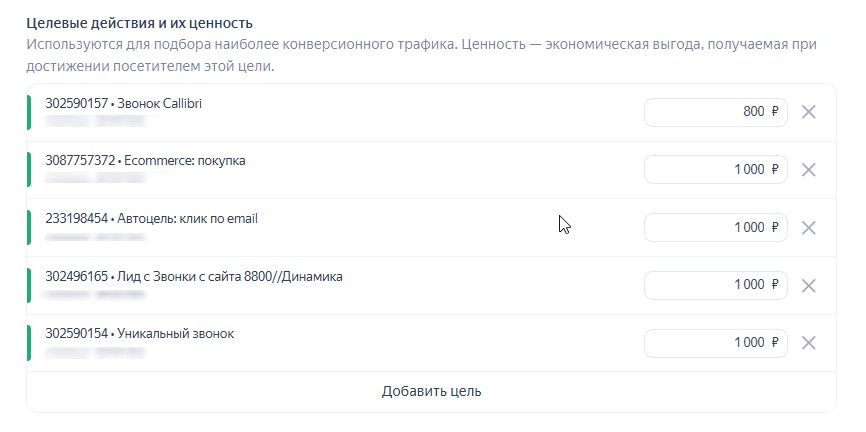
Task: Click the Целевые действия и их ценность heading
Action: point(139,22)
